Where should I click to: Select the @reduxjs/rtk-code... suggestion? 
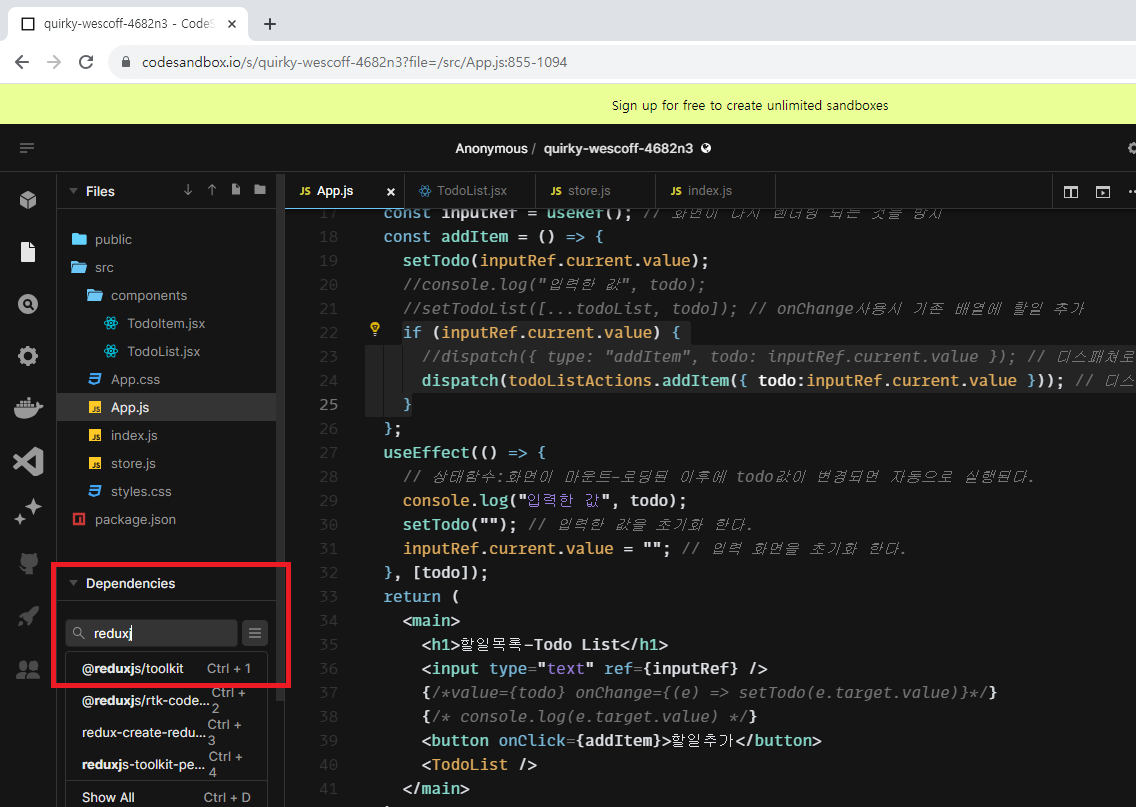[167, 701]
